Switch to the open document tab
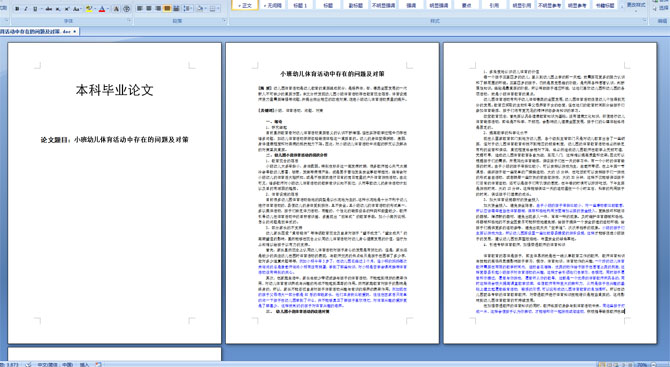 37,32
